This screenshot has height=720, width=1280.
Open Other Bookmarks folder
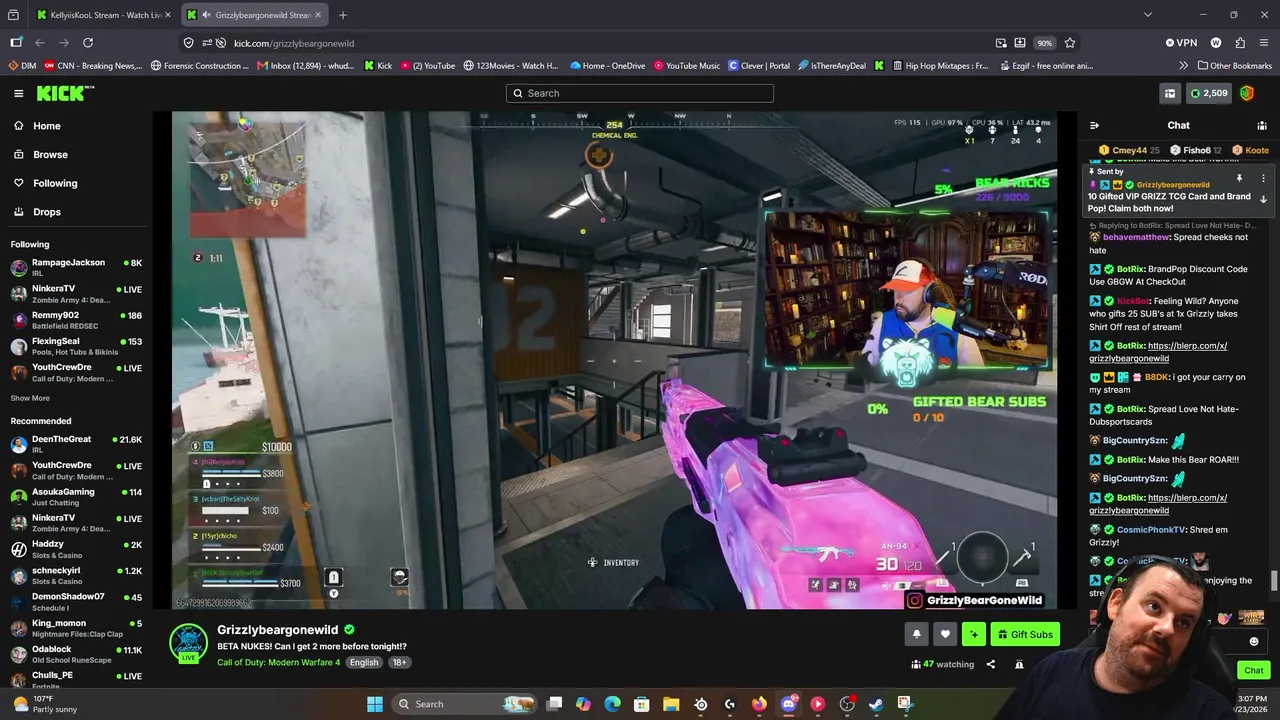point(1234,66)
